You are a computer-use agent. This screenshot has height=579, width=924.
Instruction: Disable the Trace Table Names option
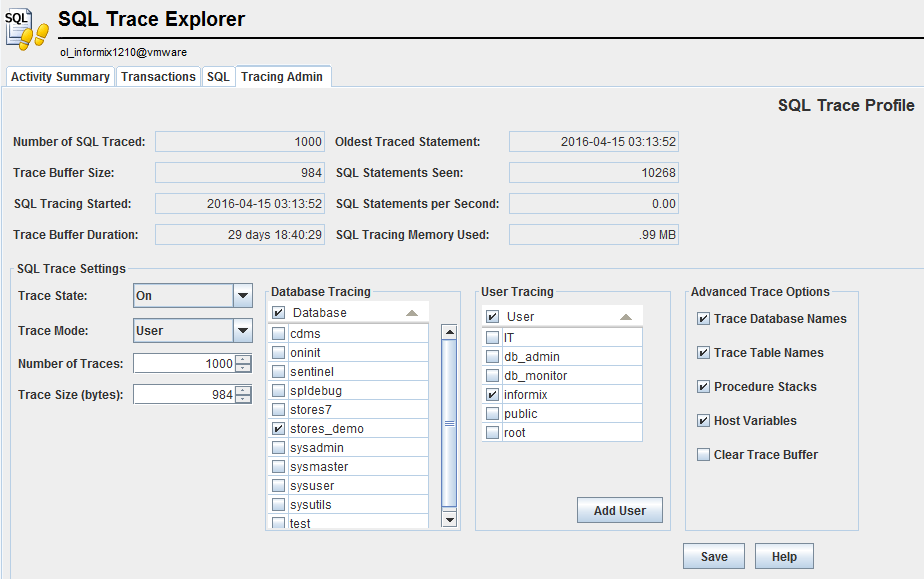tap(703, 353)
